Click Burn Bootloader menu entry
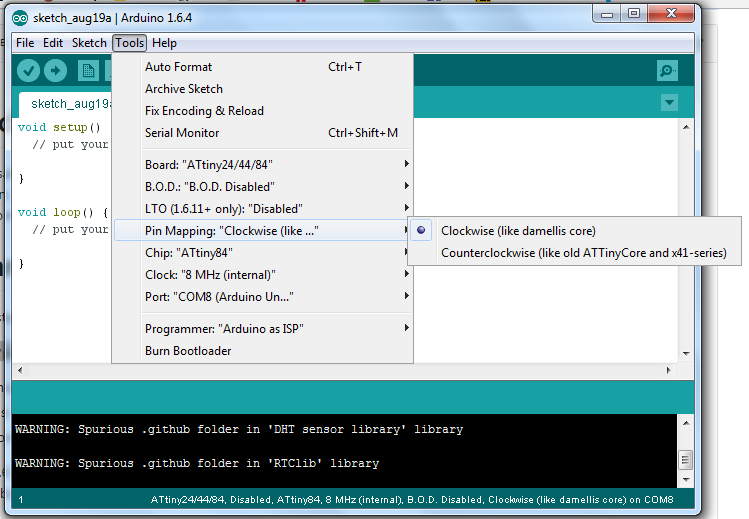749x519 pixels. coord(263,350)
